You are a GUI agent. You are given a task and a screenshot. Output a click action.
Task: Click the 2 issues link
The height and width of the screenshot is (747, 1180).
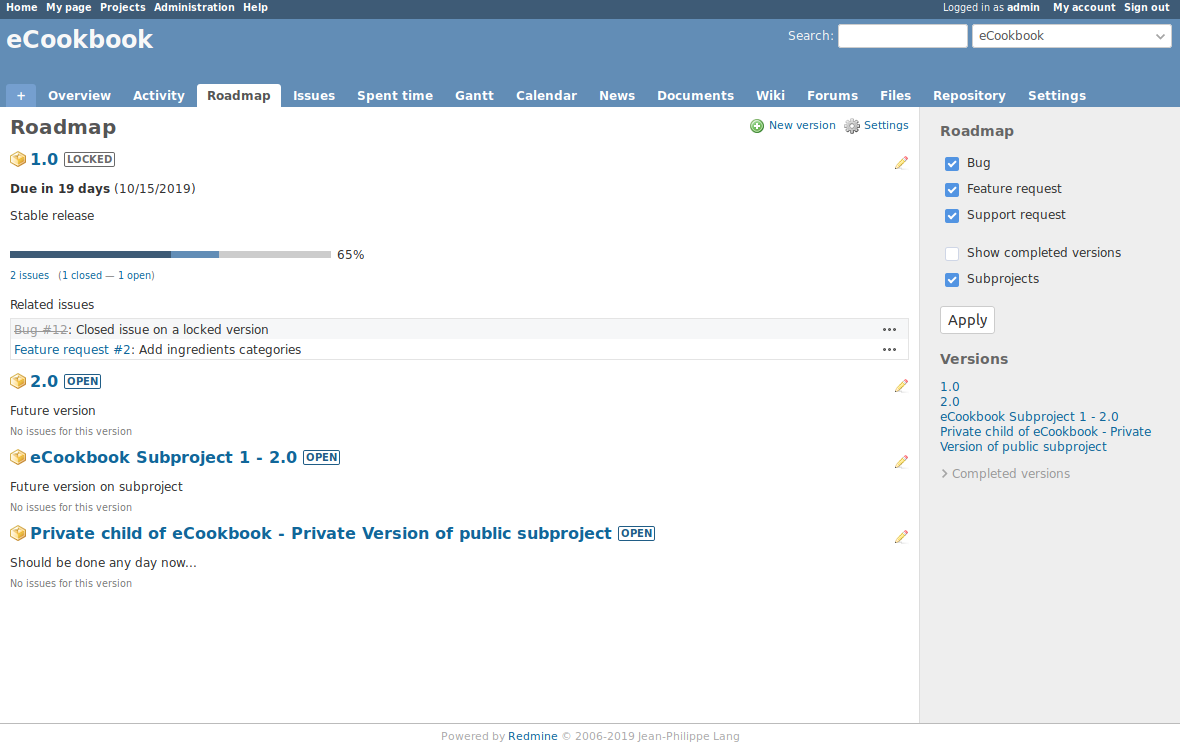coord(29,275)
